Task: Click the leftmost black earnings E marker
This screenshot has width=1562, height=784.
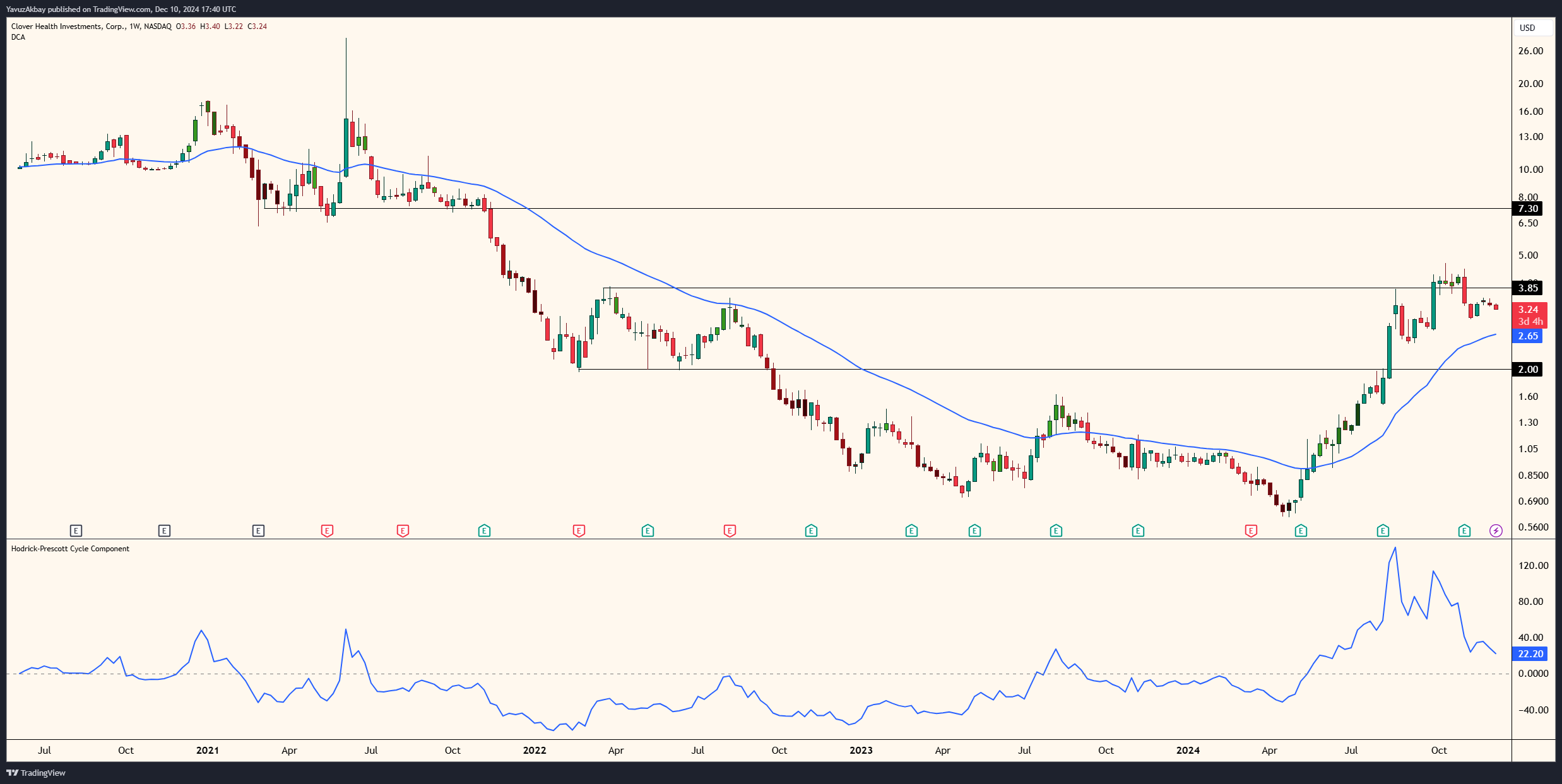Action: [x=76, y=530]
